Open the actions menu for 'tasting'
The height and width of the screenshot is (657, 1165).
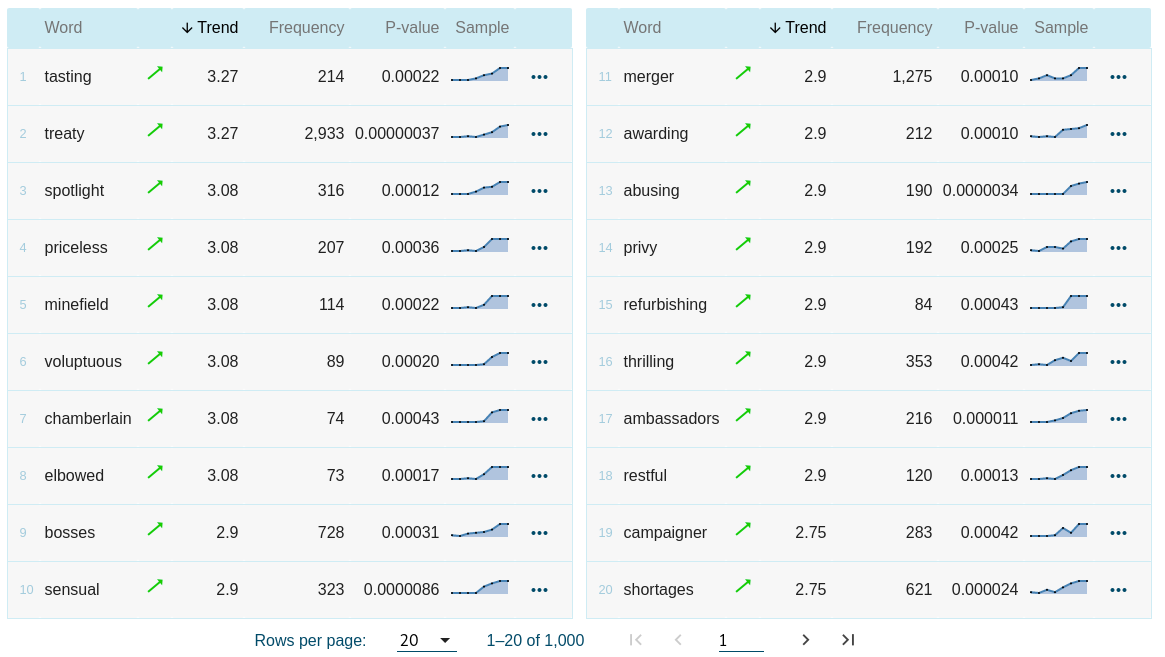539,76
